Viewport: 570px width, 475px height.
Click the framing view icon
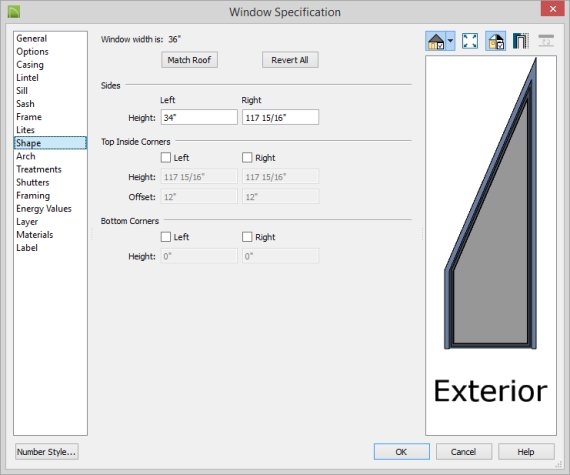[520, 41]
